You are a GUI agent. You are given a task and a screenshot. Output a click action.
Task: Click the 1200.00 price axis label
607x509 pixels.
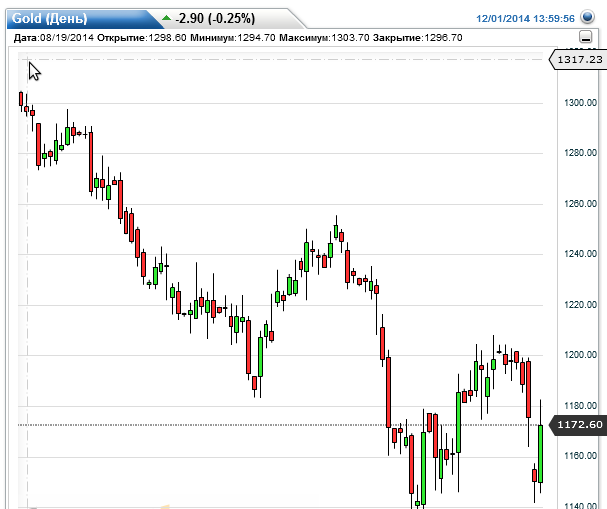click(580, 355)
